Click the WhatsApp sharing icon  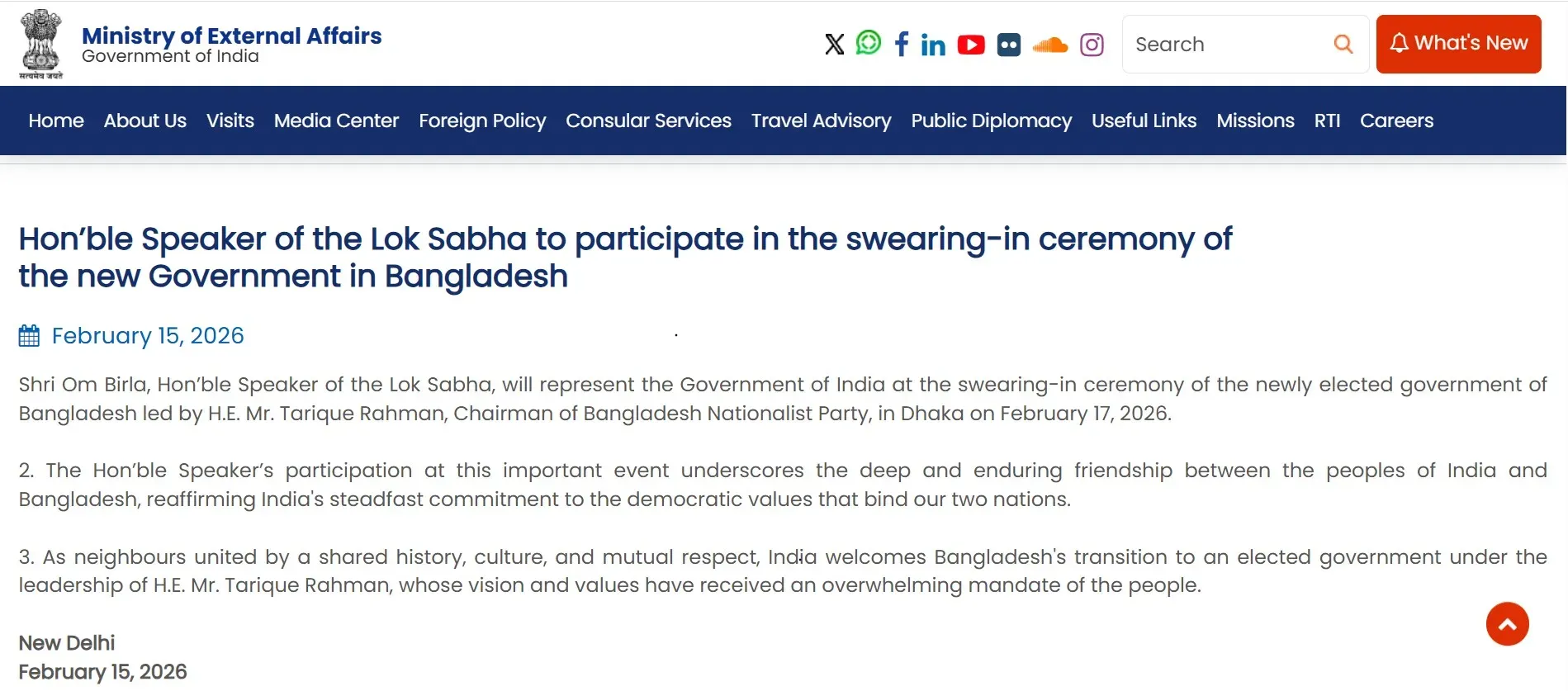[868, 45]
